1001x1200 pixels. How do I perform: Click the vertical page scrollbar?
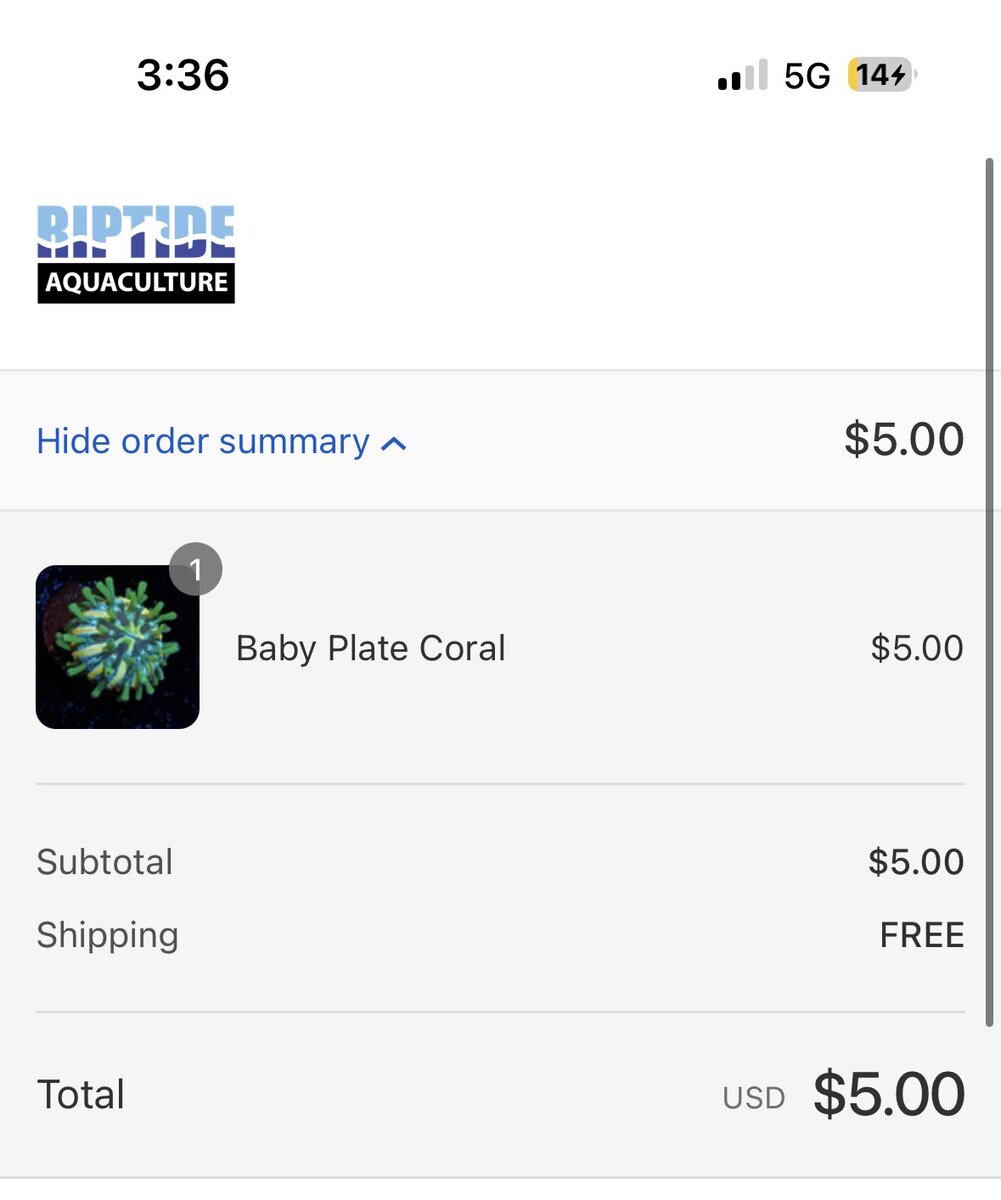coord(990,600)
